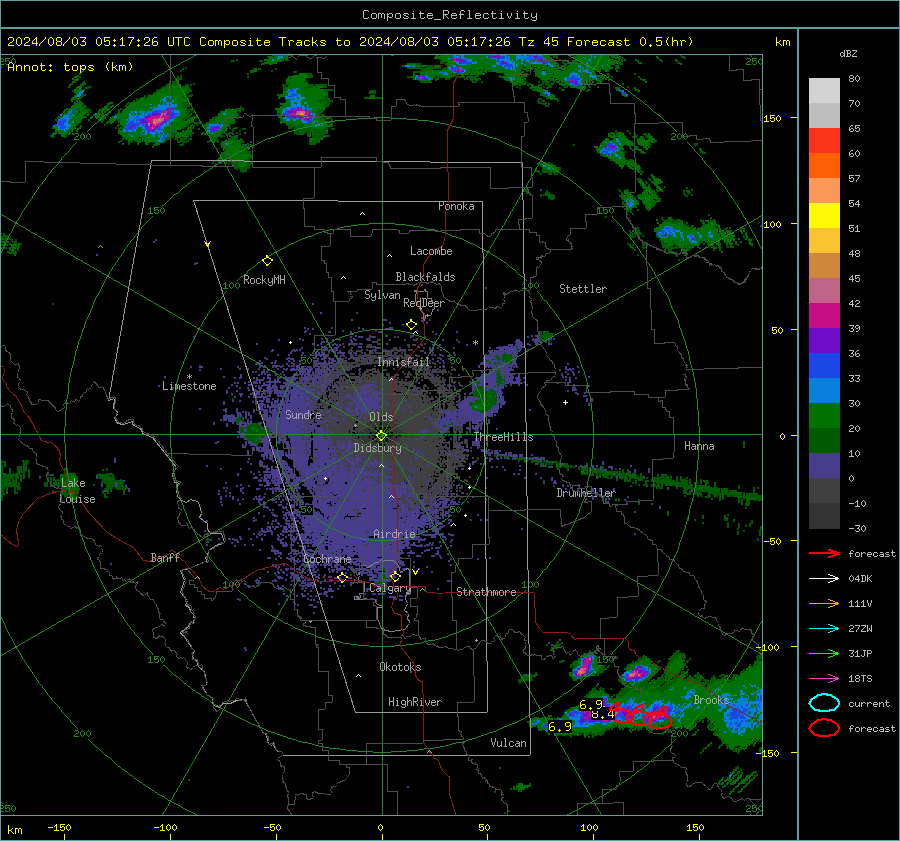This screenshot has width=900, height=841.
Task: Click the Composite_Reflectivity title
Action: pyautogui.click(x=450, y=15)
